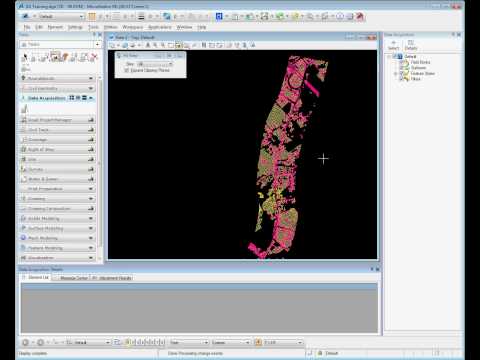Adjust the Fit View files slider

coord(155,64)
